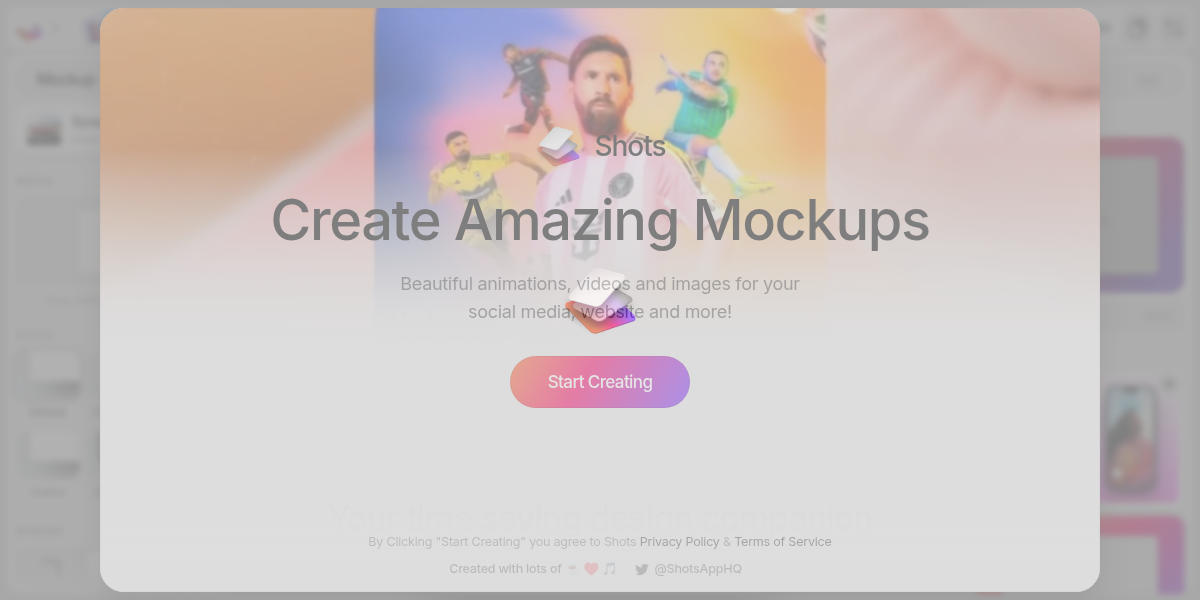Screen dimensions: 1200x600
Task: Click the Shots layered logo icon
Action: [x=559, y=146]
